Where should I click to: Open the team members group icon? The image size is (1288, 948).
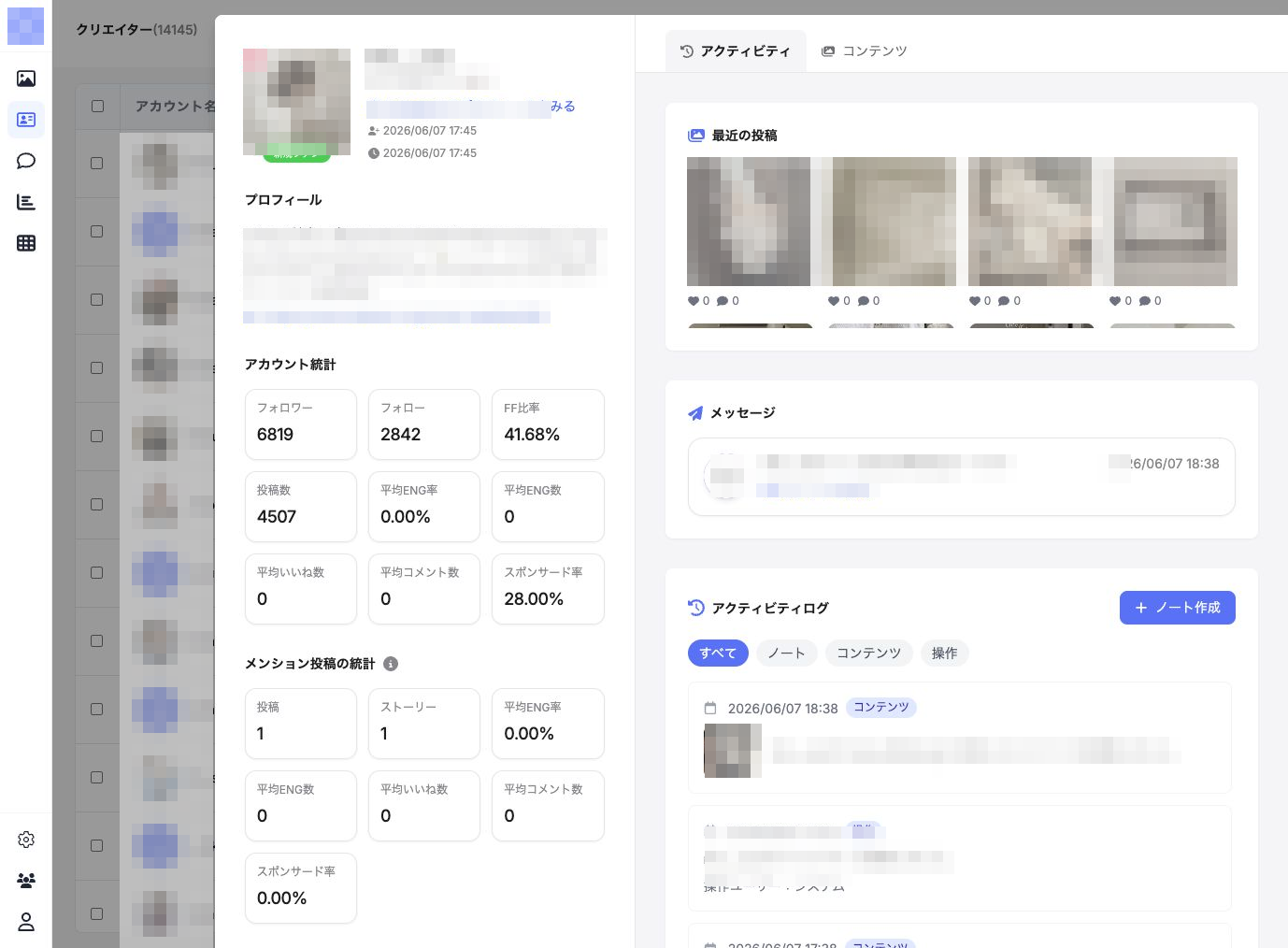(x=26, y=881)
